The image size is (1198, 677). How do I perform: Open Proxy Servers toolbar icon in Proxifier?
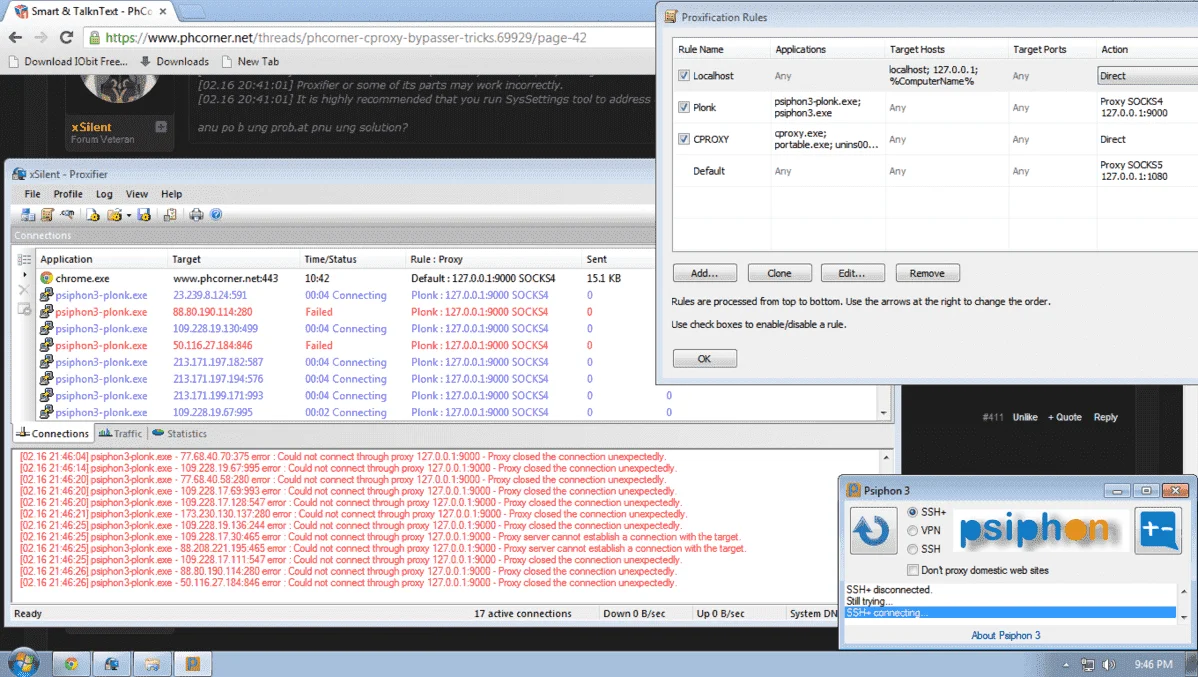[x=28, y=215]
